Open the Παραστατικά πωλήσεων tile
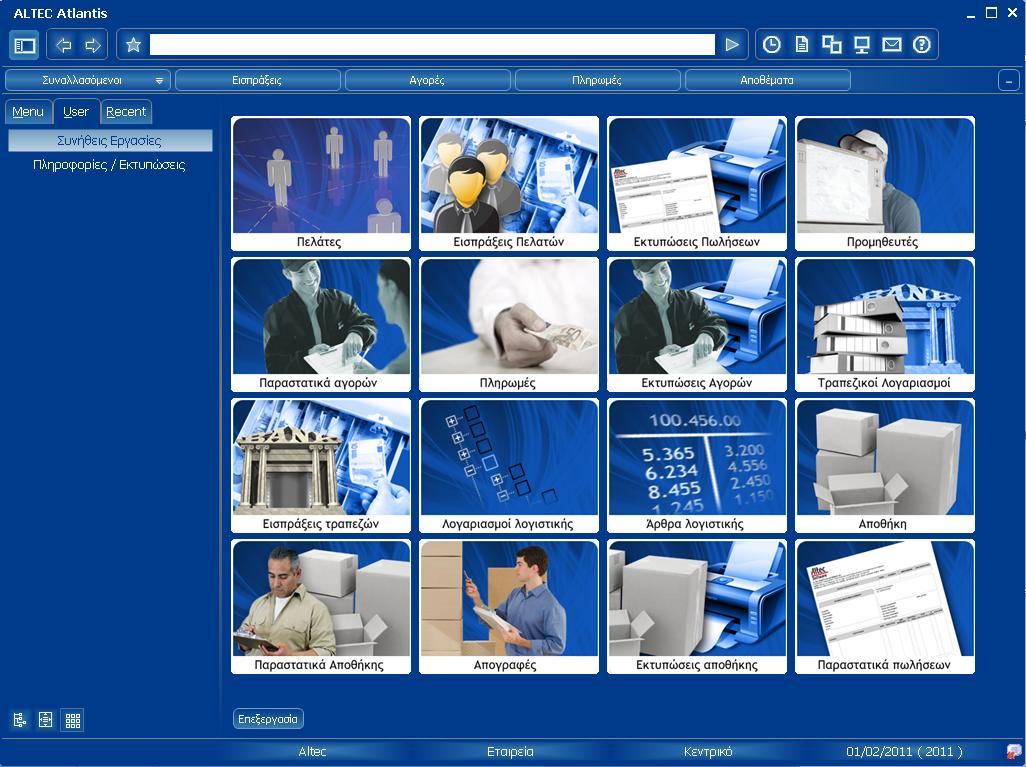 pos(885,607)
